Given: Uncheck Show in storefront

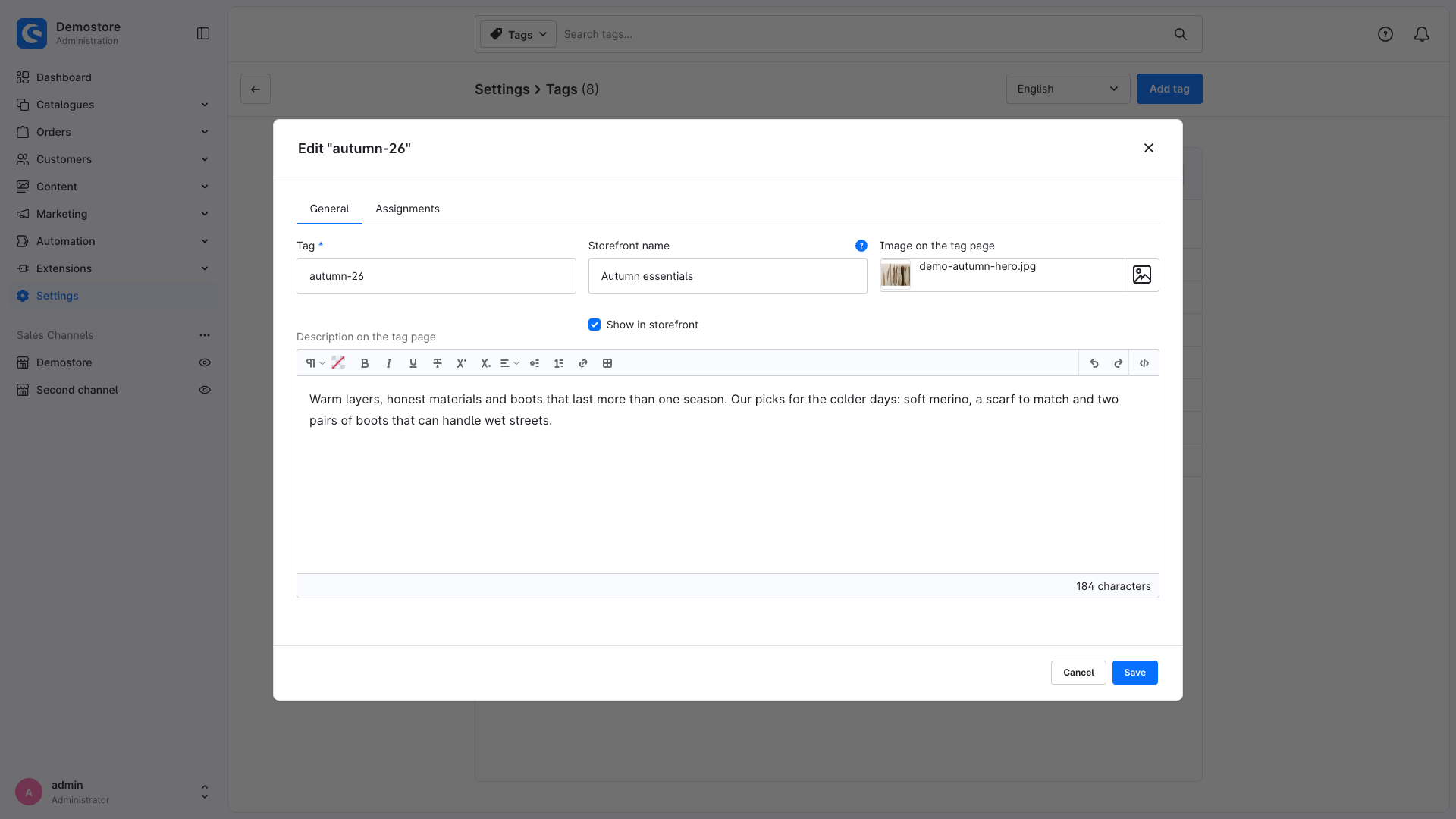Looking at the screenshot, I should (595, 325).
